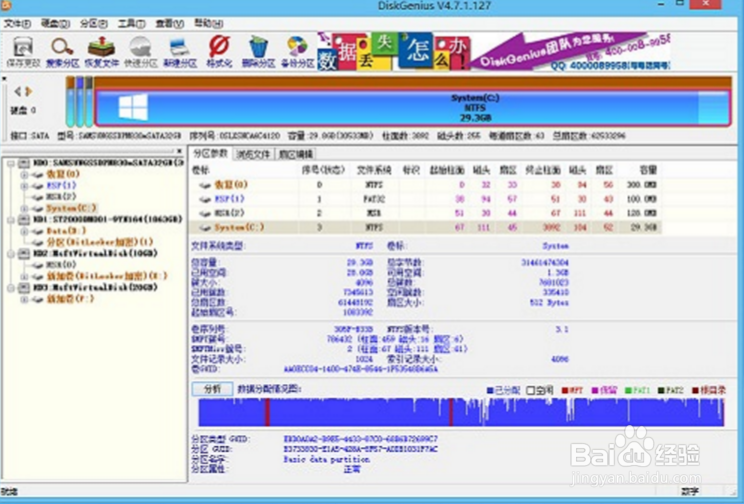This screenshot has height=504, width=744.
Task: Select 分区(BitLocker加密)(1) in the tree
Action: pos(100,242)
